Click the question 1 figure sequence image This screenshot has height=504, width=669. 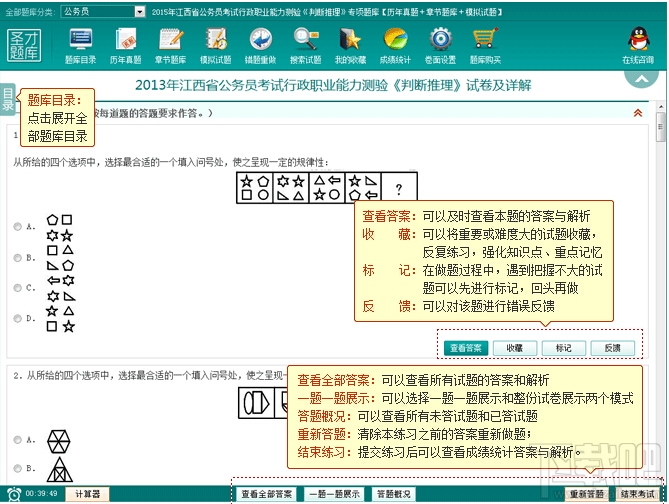click(327, 188)
